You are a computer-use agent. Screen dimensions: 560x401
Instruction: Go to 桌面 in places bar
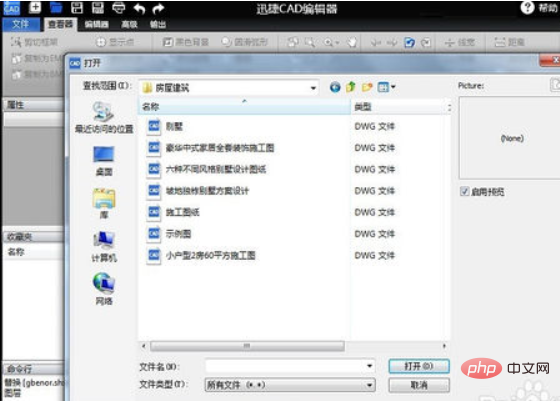pos(104,161)
